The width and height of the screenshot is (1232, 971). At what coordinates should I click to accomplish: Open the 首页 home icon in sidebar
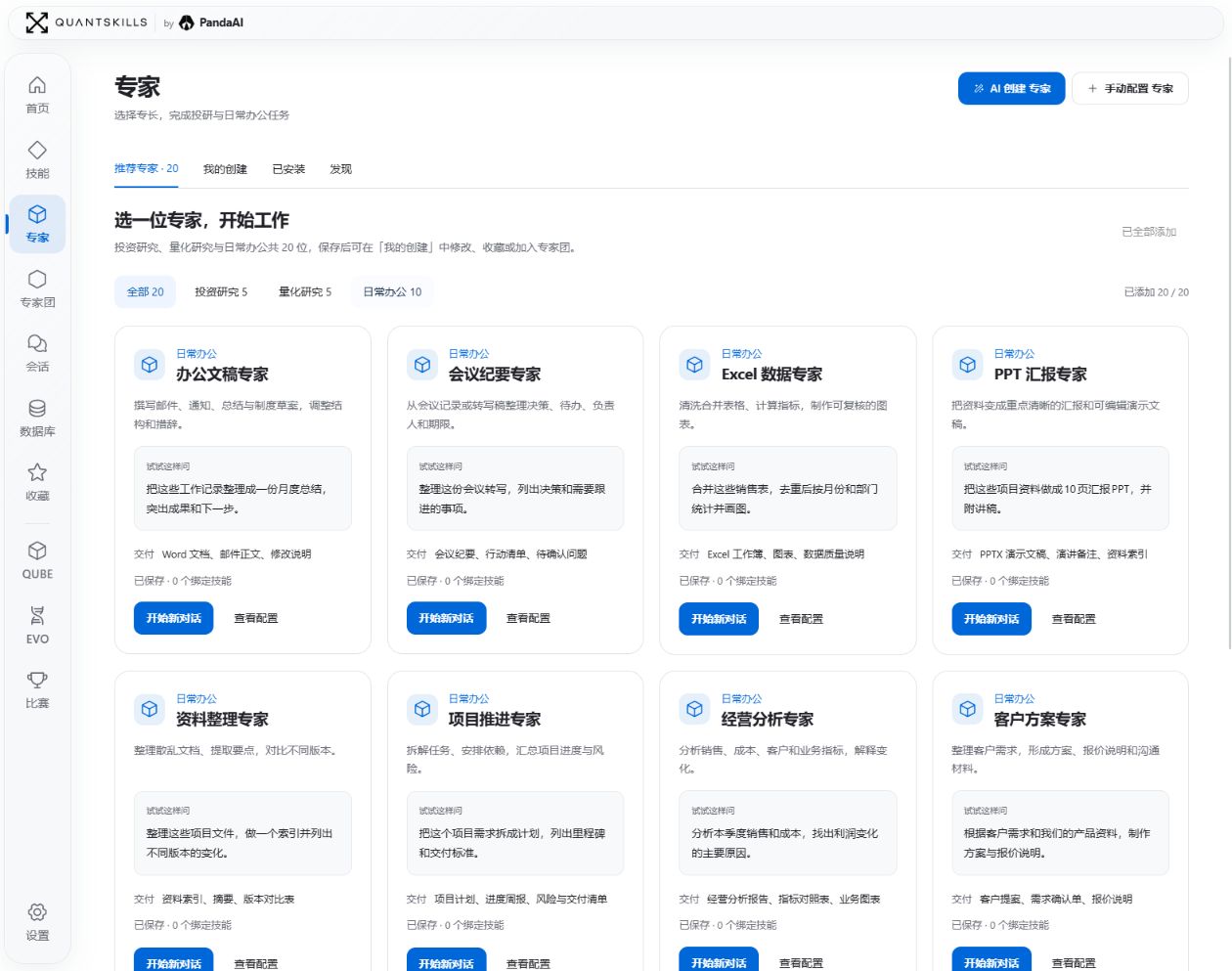[x=37, y=85]
